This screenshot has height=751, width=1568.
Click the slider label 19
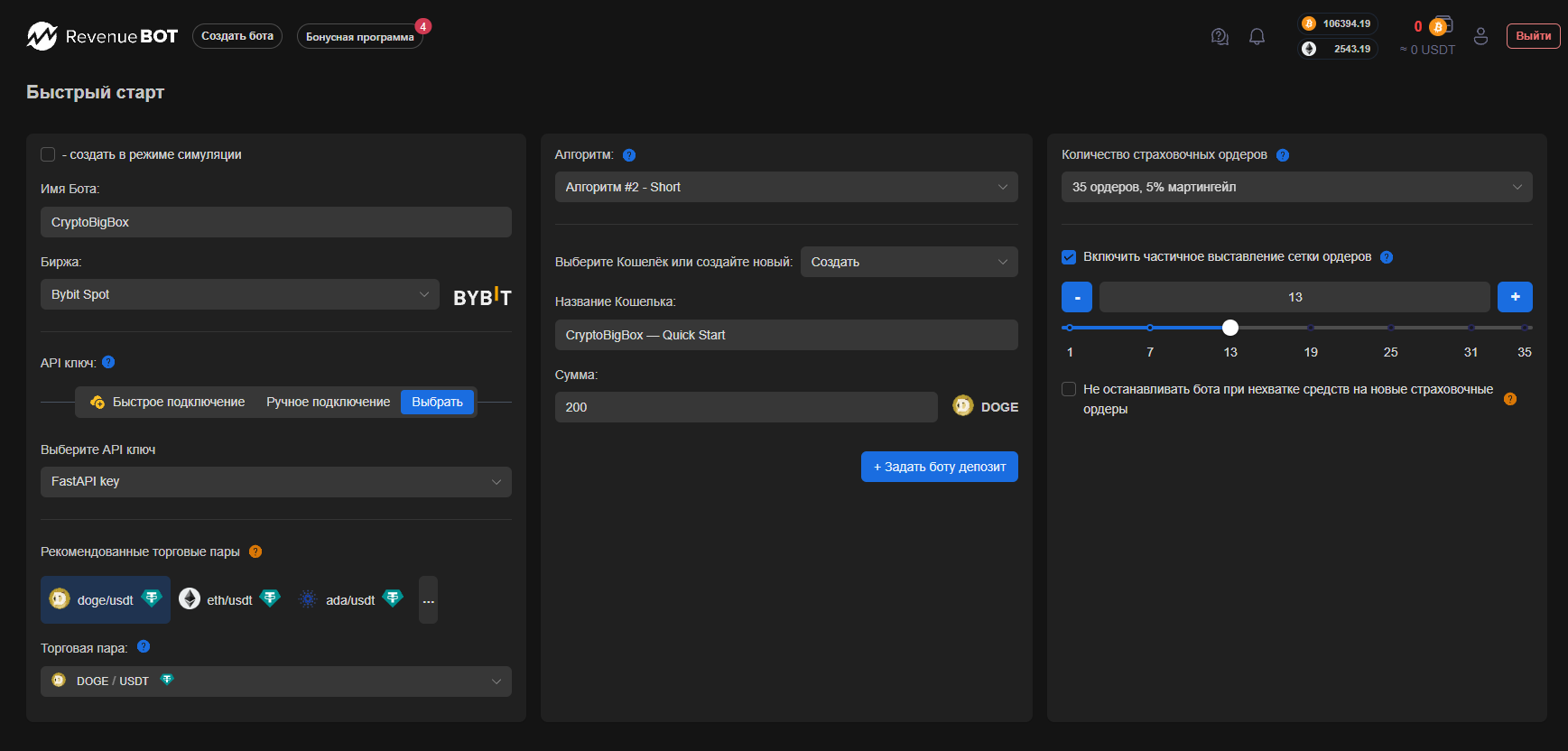1311,352
